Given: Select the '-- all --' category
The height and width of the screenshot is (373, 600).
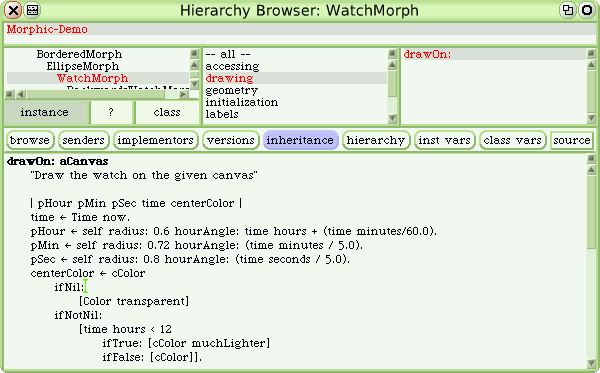Looking at the screenshot, I should click(x=228, y=54).
